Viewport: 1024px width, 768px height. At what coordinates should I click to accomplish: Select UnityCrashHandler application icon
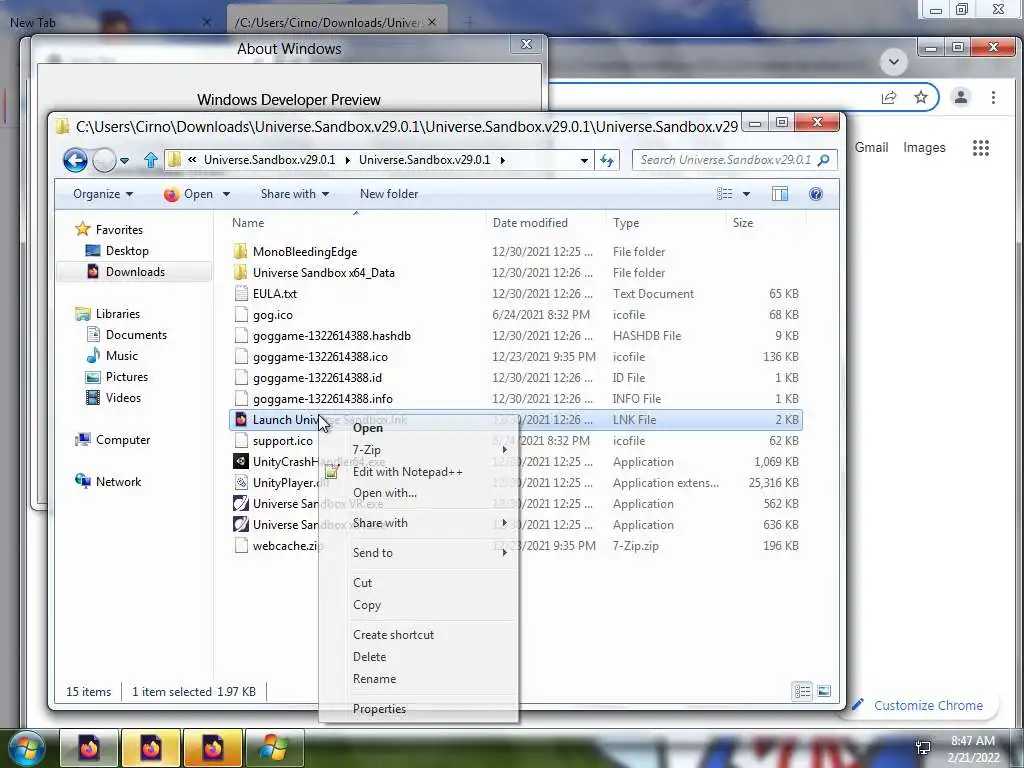(241, 462)
